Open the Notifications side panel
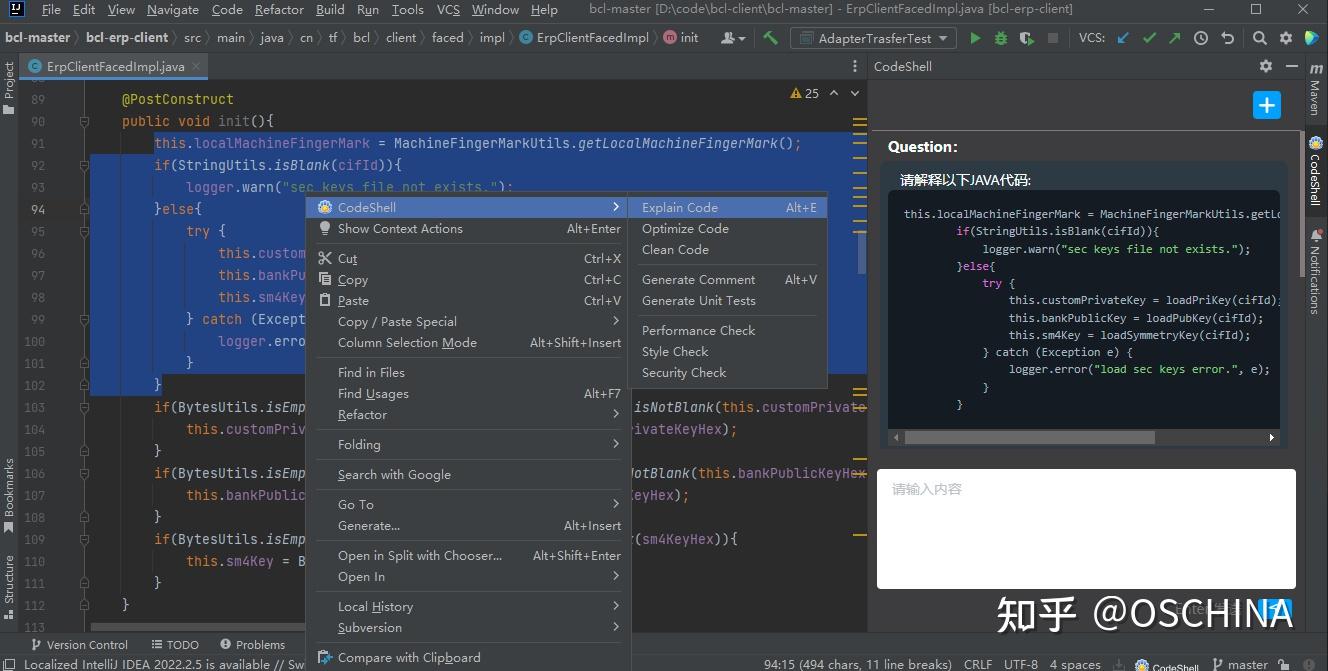 tap(1315, 273)
